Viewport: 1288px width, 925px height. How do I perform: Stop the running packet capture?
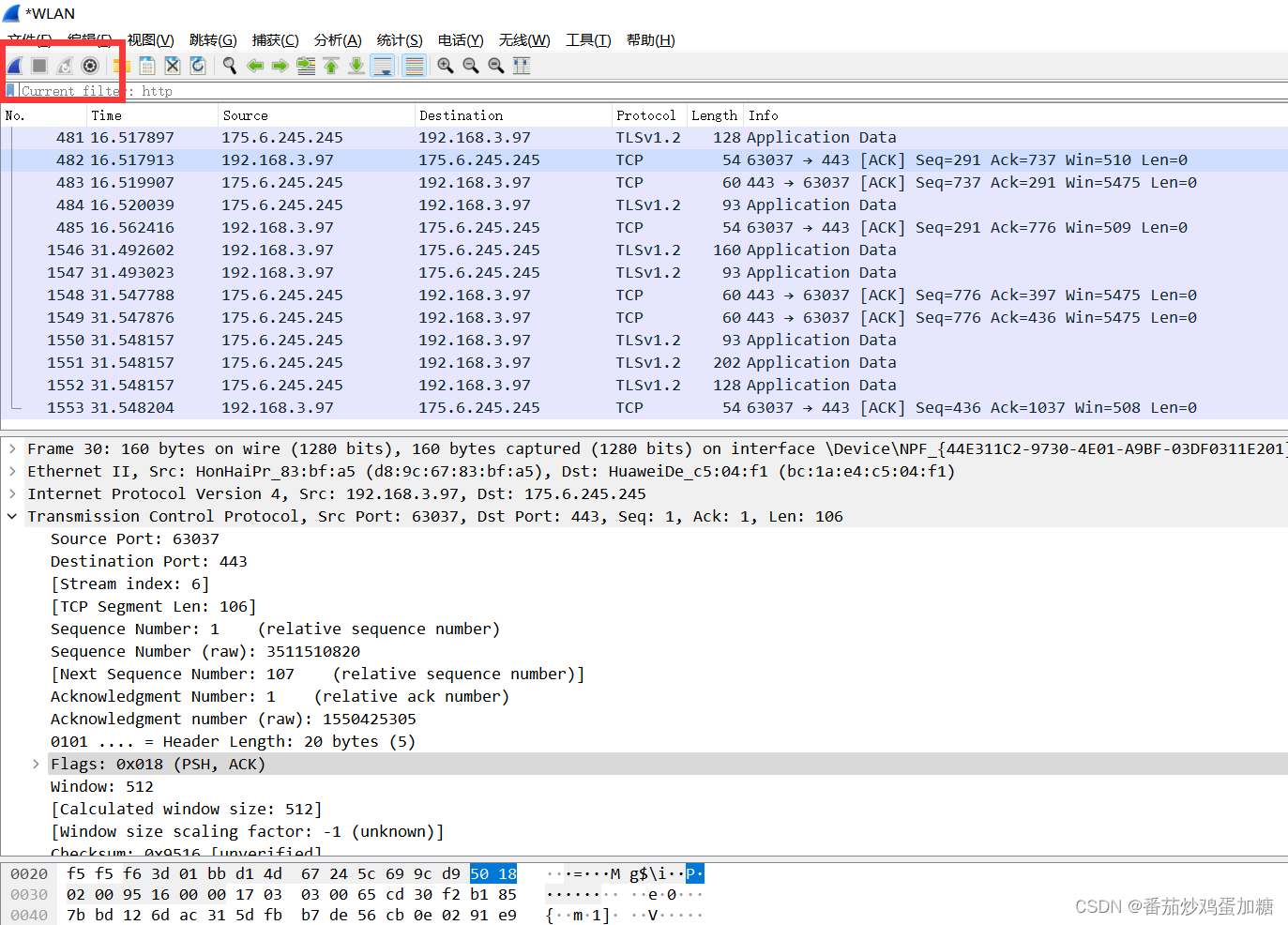click(x=39, y=66)
